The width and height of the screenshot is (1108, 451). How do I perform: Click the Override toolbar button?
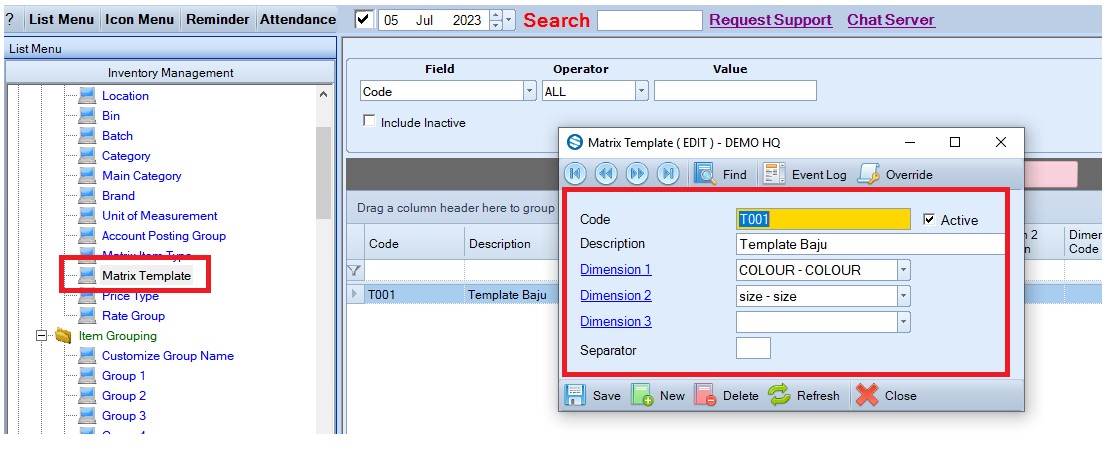pos(895,174)
